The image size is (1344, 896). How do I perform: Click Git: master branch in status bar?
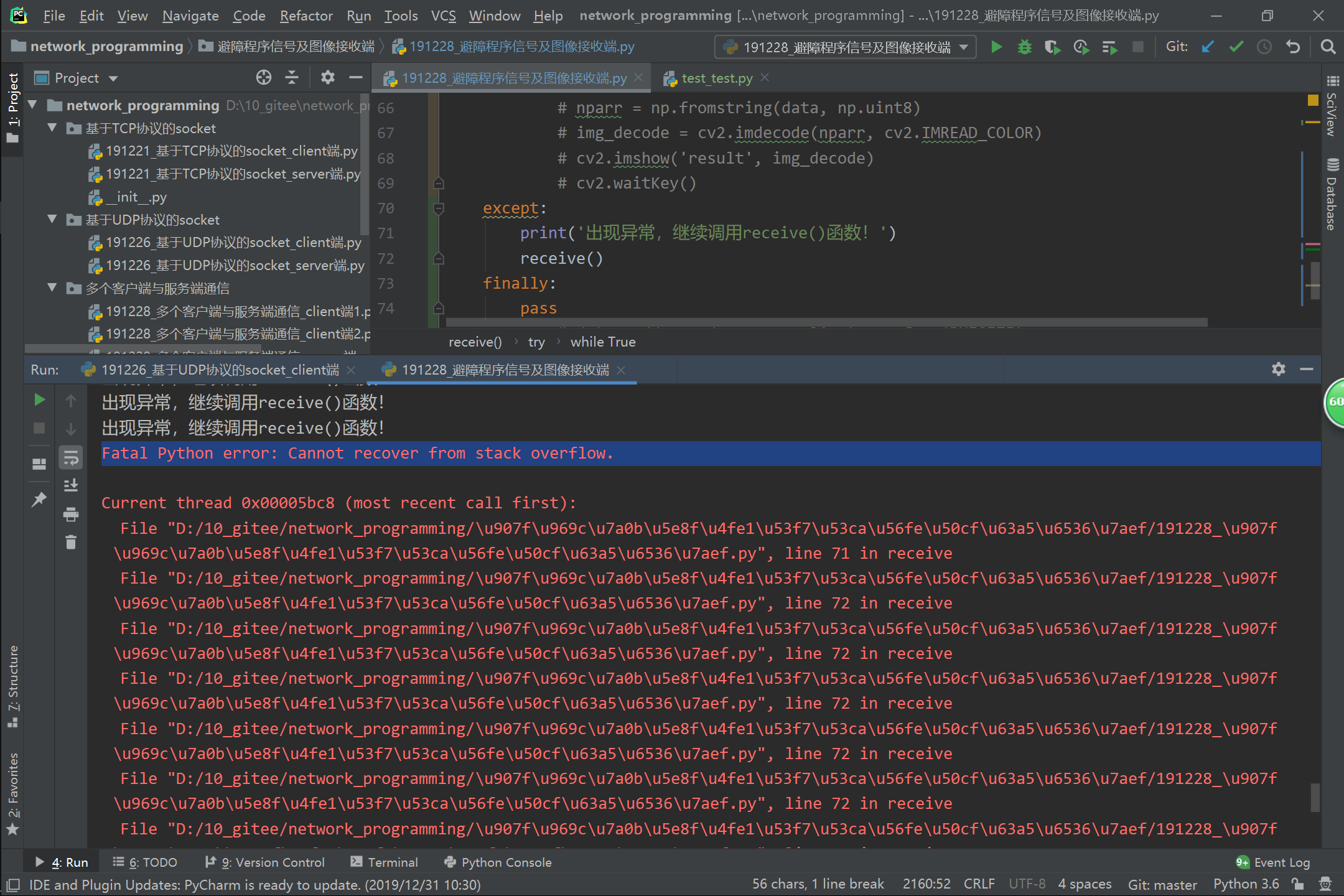coord(1162,884)
